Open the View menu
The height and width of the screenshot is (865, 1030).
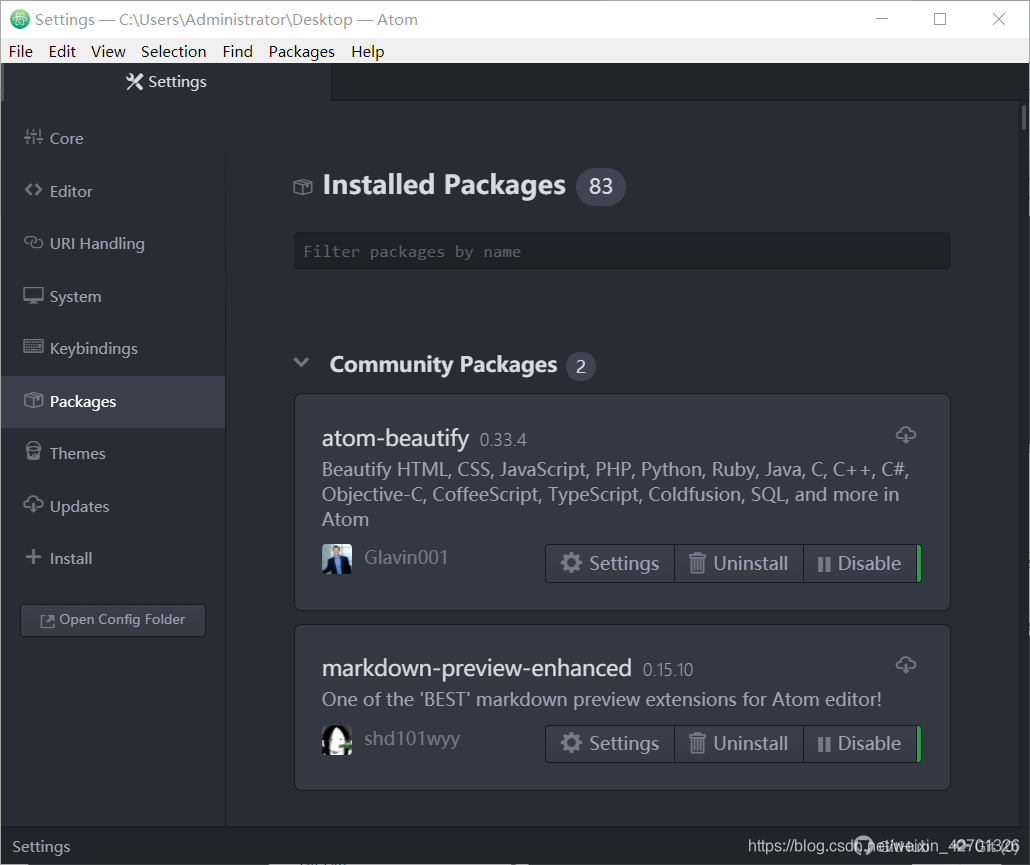[108, 51]
